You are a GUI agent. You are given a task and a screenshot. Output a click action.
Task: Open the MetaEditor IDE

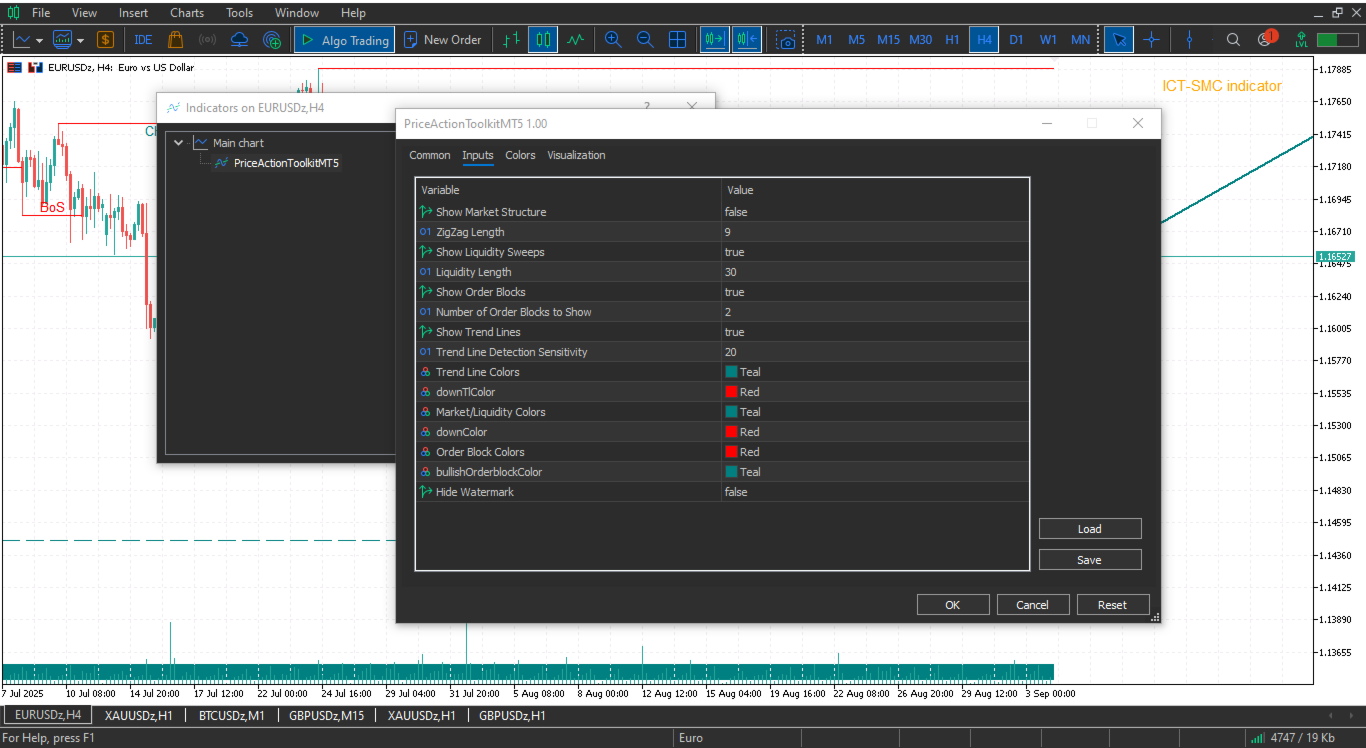[143, 40]
